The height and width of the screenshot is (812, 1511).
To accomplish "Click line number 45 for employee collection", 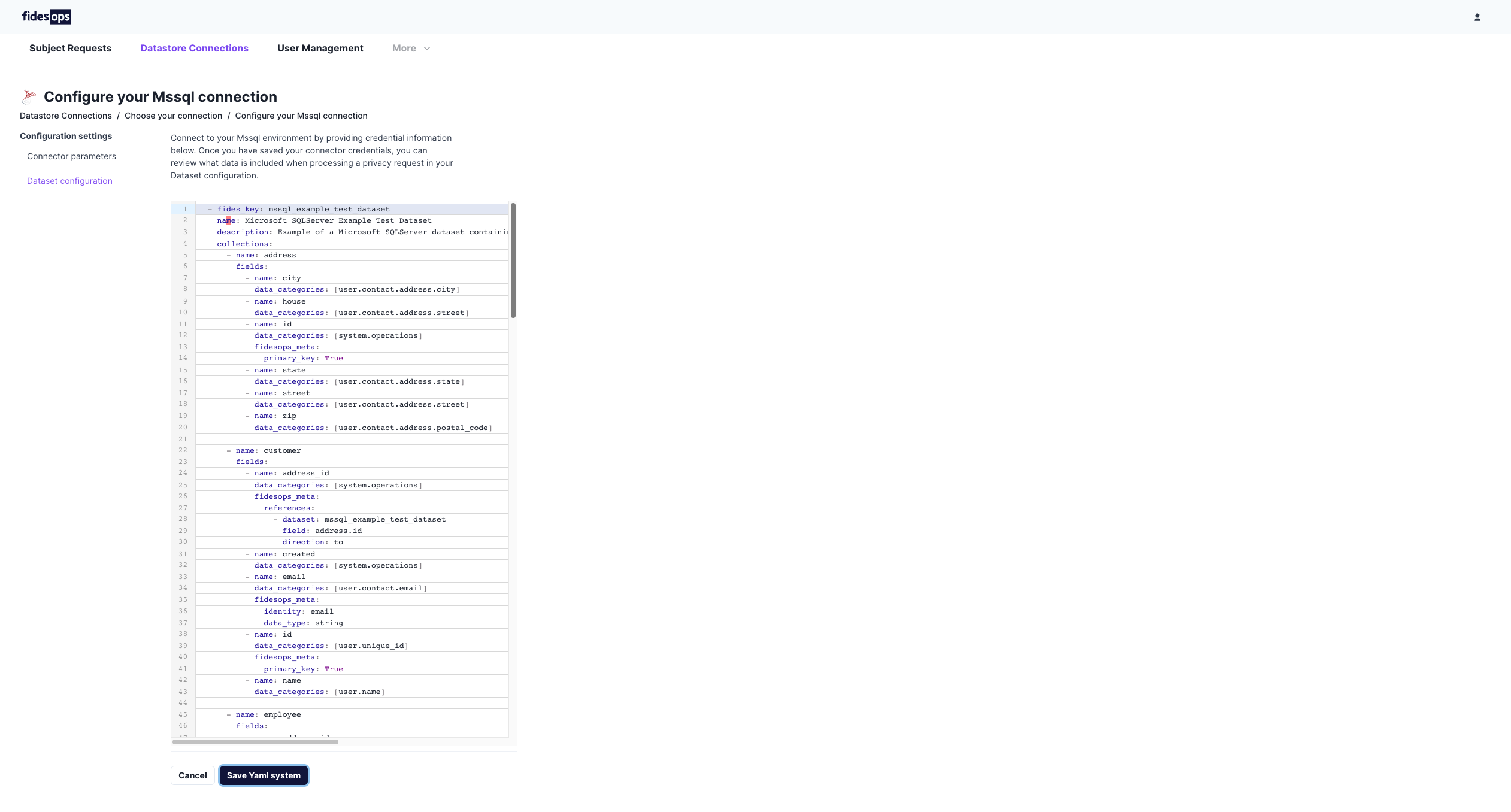I will [x=183, y=714].
